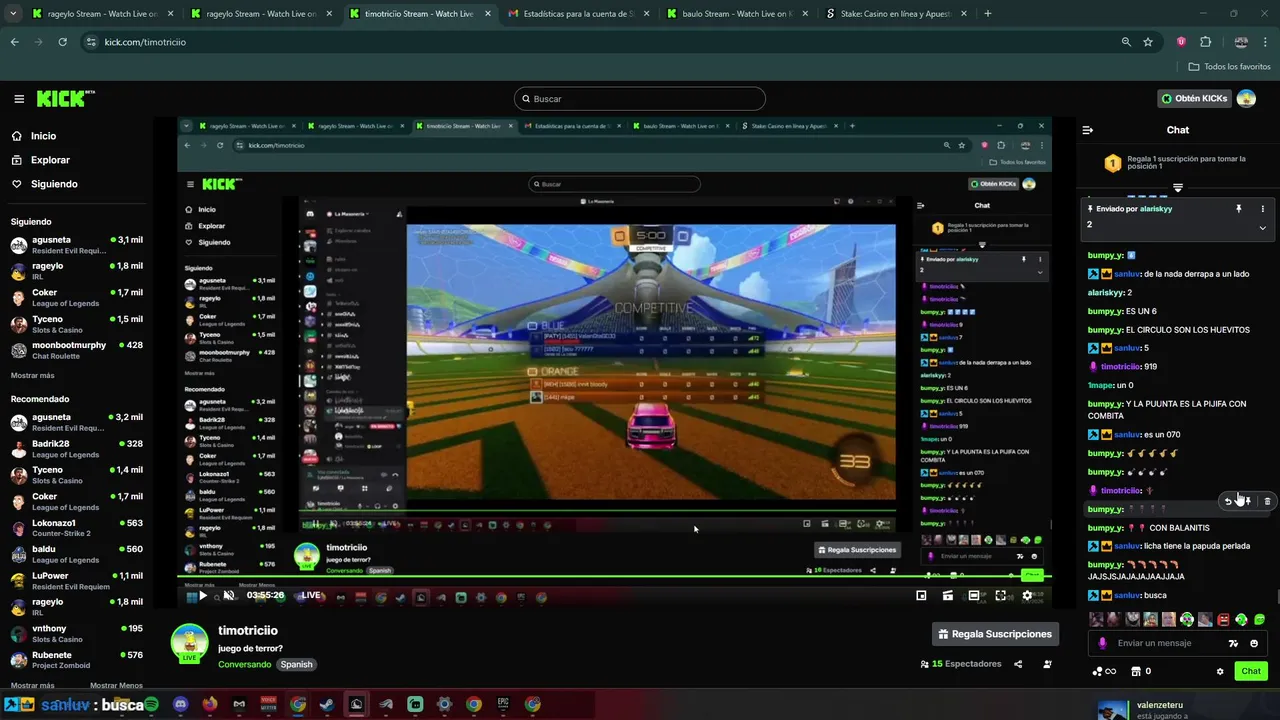Click the gift leaderboard banner 'Regala 1 suscripción'
The width and height of the screenshot is (1280, 720).
[x=1178, y=163]
